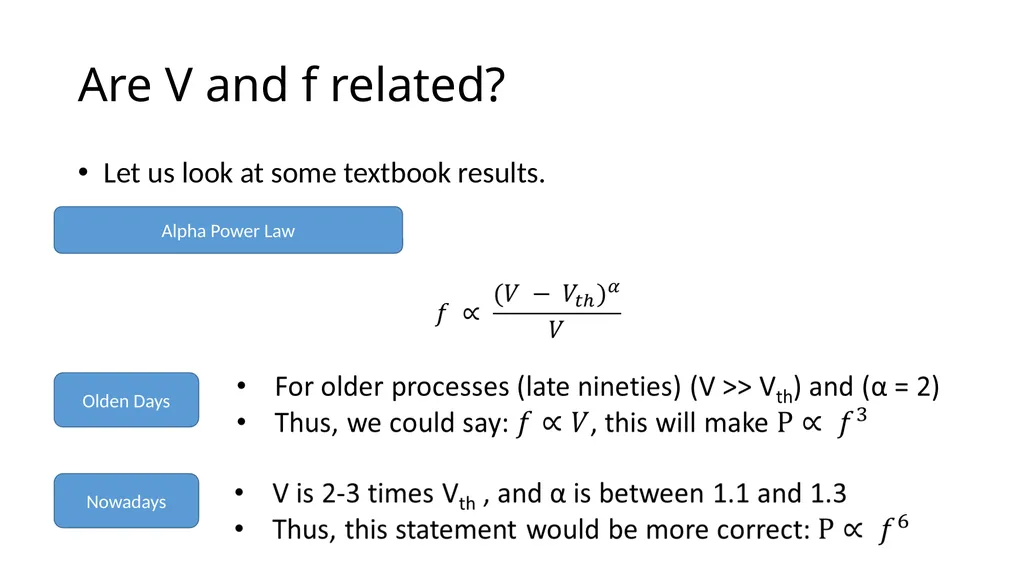Click the denominator V of the formula

[555, 329]
